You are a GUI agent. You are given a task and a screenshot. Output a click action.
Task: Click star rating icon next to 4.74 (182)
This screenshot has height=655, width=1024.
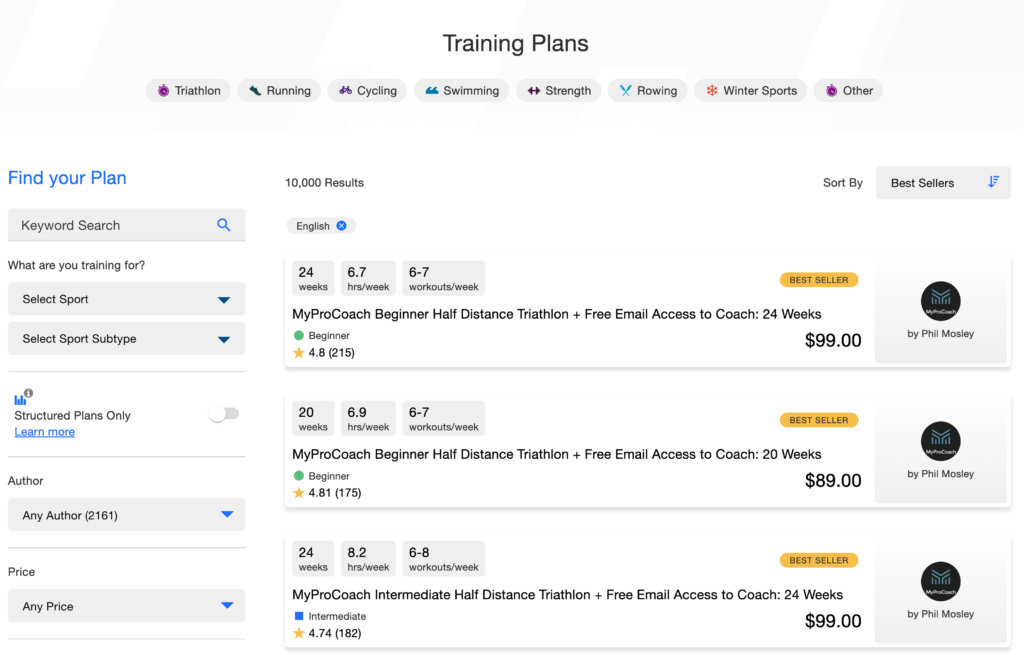coord(299,633)
